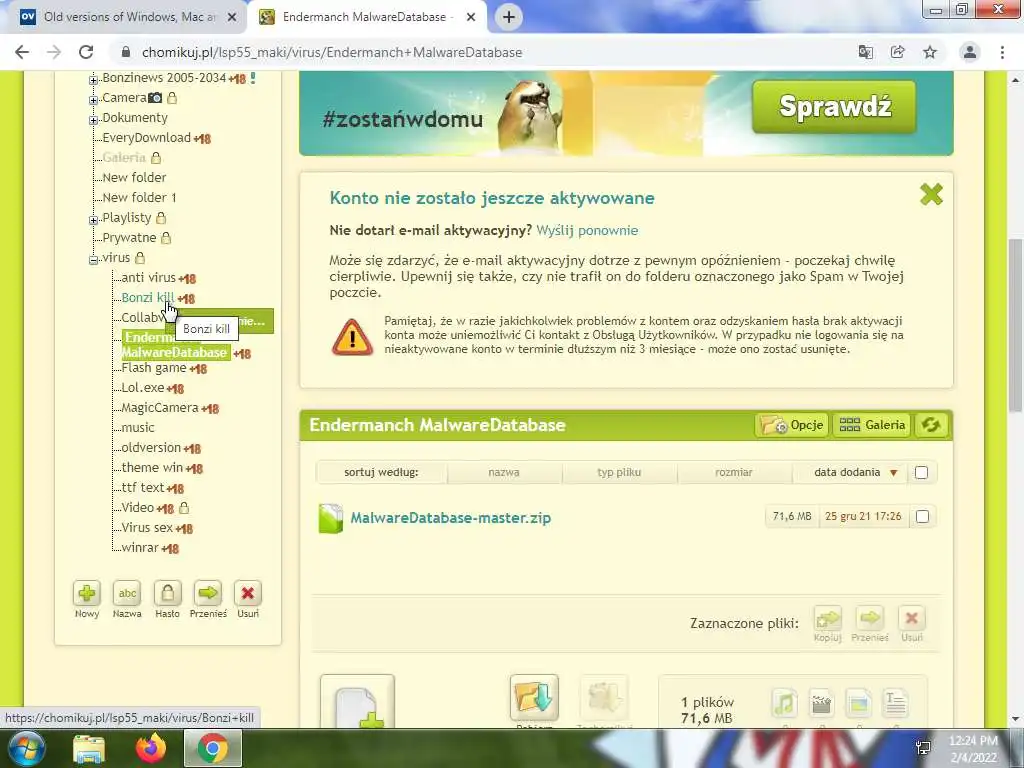This screenshot has height=768, width=1024.
Task: Sort files by nazwa
Action: [x=504, y=472]
